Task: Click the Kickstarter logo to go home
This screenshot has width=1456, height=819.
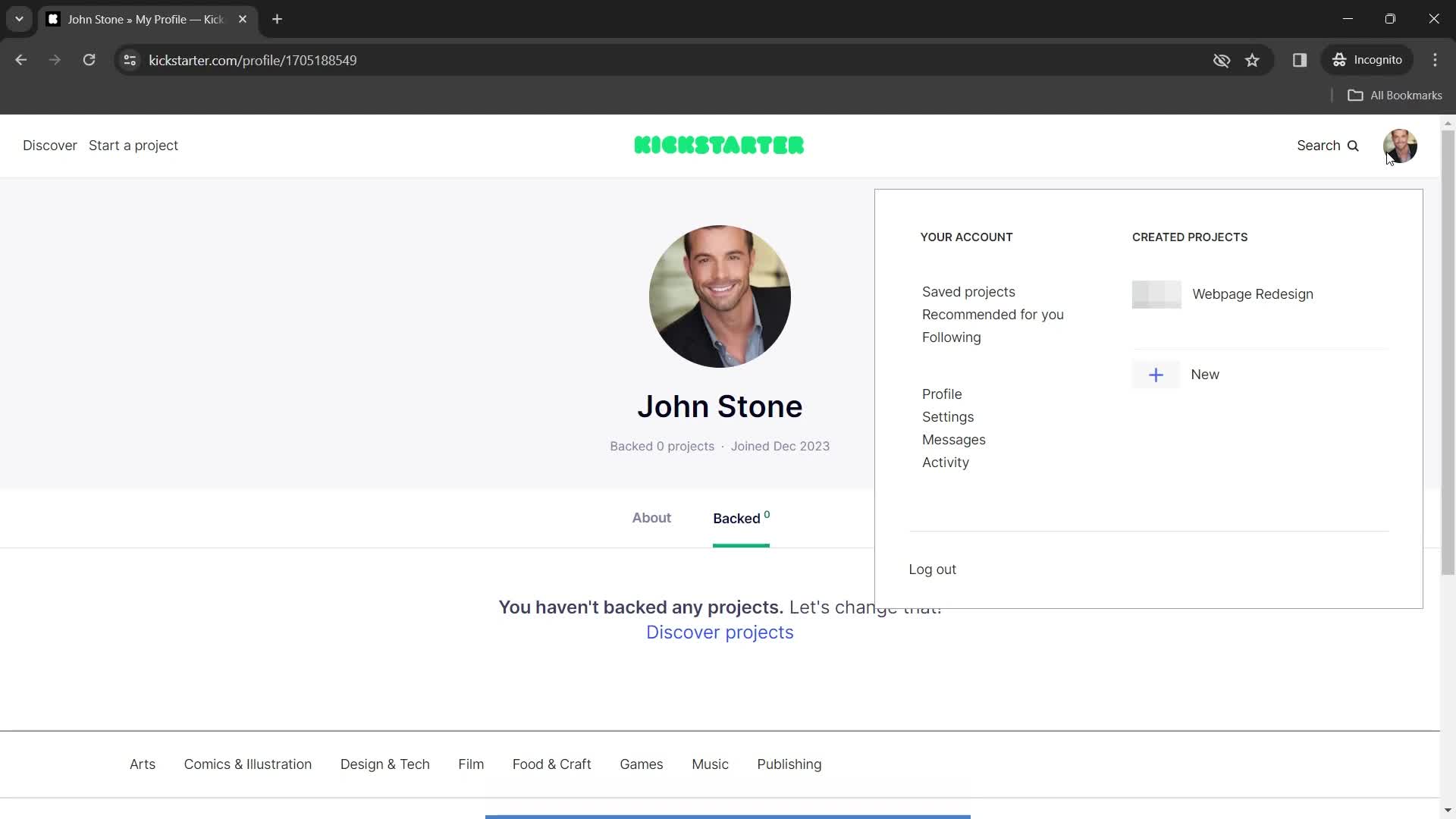Action: (x=720, y=146)
